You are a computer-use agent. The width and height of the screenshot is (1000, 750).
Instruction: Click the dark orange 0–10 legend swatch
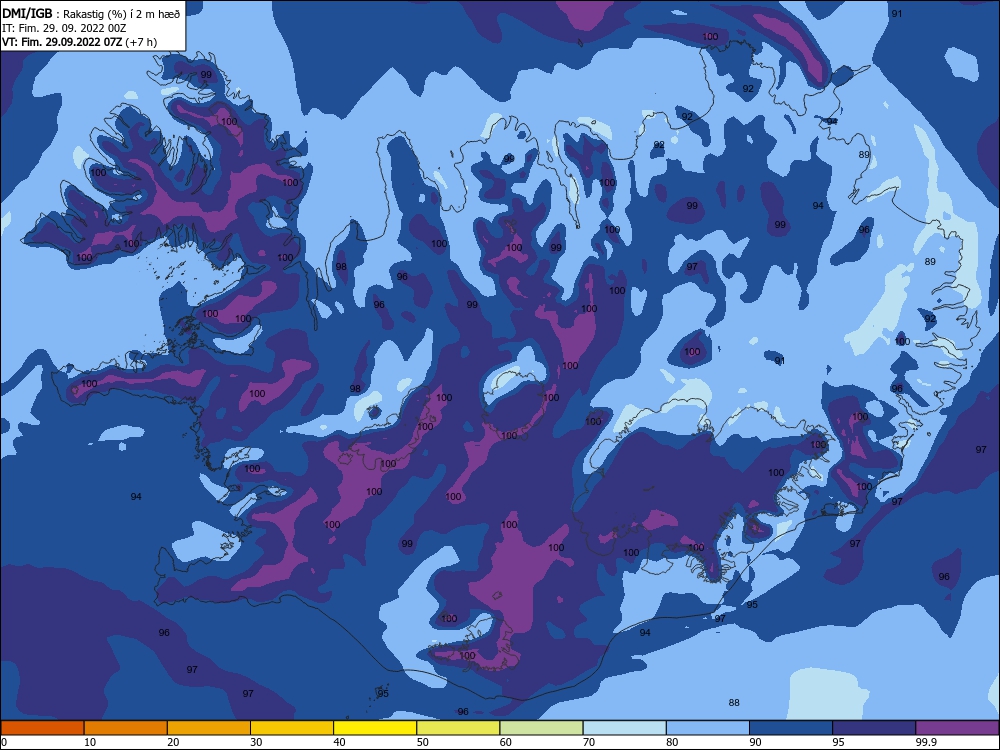42,728
